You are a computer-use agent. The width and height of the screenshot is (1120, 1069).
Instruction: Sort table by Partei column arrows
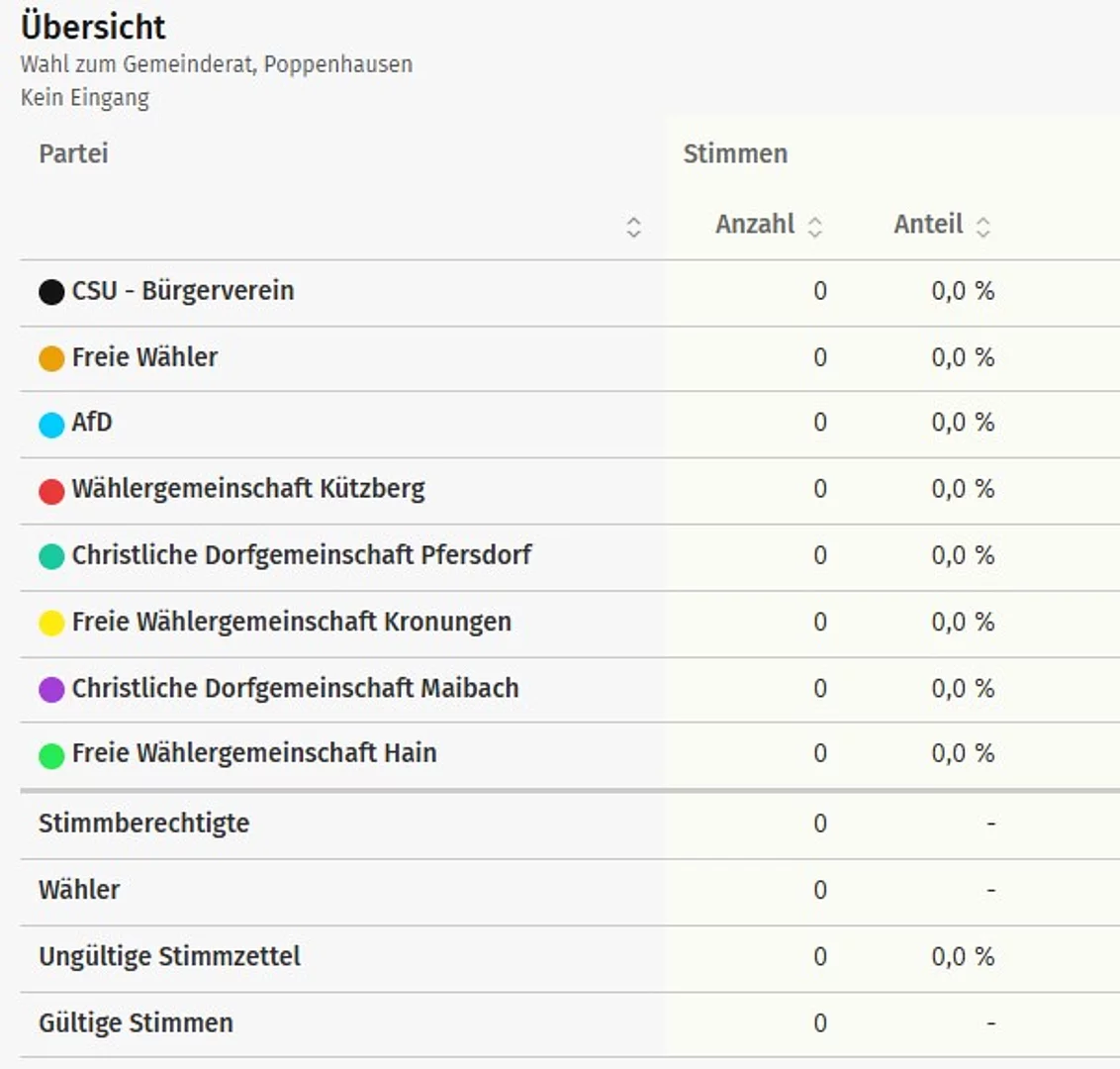(x=634, y=227)
